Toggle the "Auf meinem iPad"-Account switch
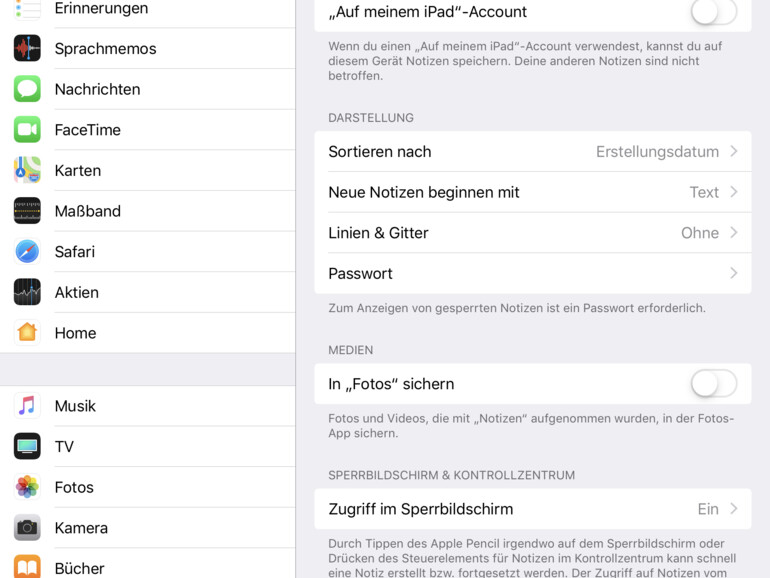 coord(713,13)
